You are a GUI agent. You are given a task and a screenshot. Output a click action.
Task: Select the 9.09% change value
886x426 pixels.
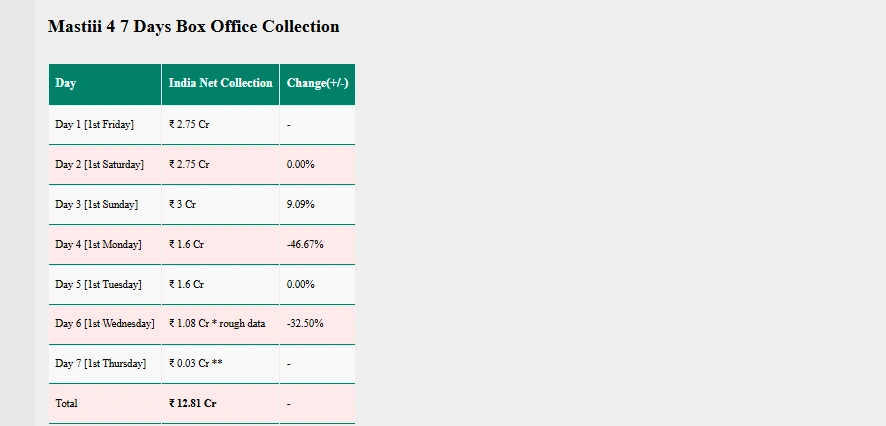coord(301,205)
